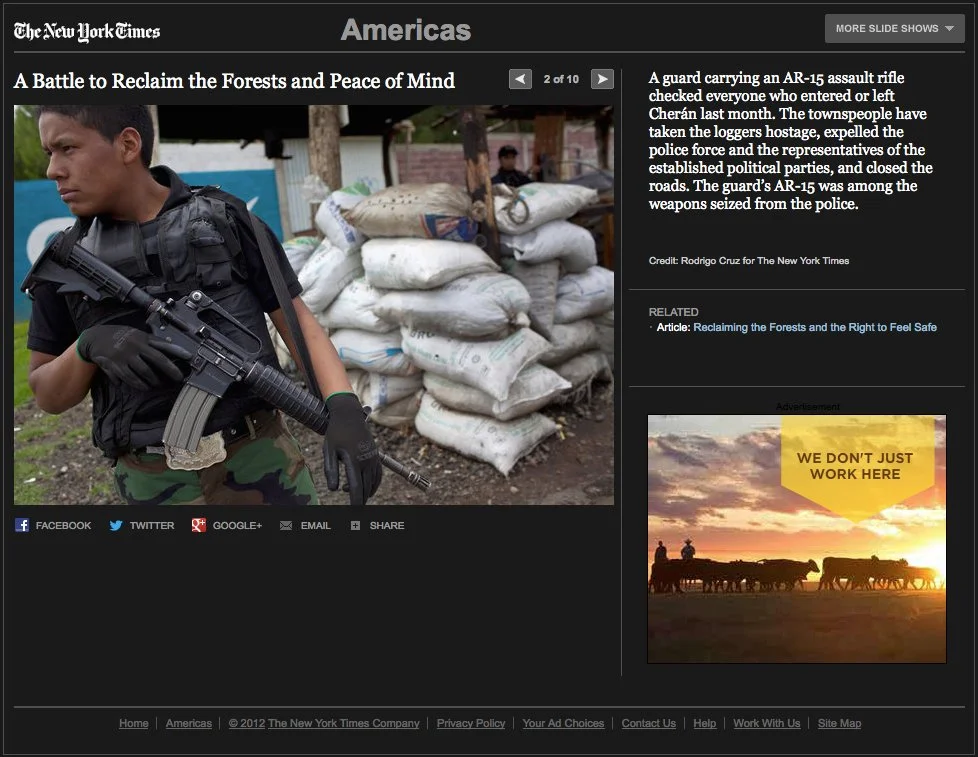Share the slideshow on Facebook
This screenshot has width=978, height=757.
(x=52, y=525)
